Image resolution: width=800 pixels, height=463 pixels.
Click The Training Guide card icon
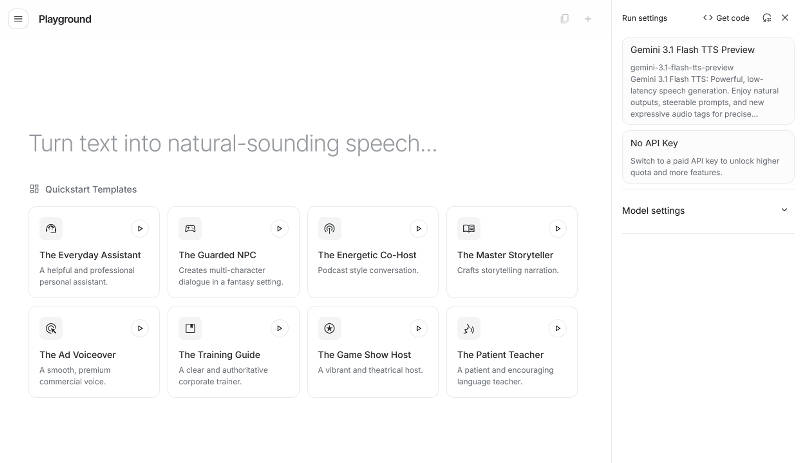pos(190,328)
